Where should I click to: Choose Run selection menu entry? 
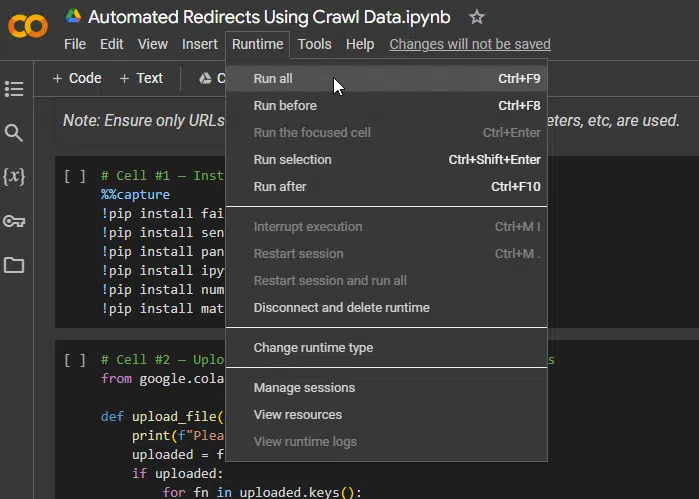click(x=292, y=159)
